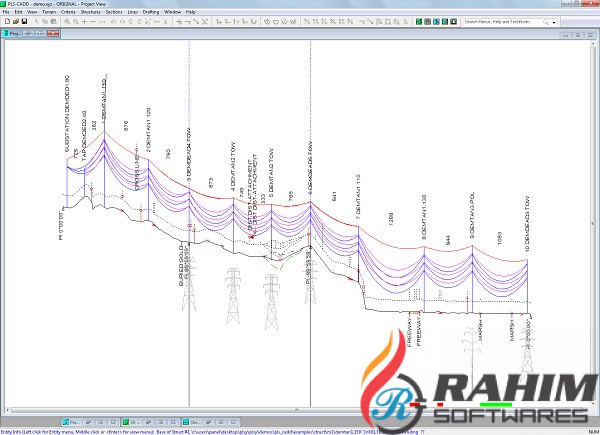Screen dimensions: 600x435
Task: Click the second Zoom magnifier icon
Action: point(76,22)
